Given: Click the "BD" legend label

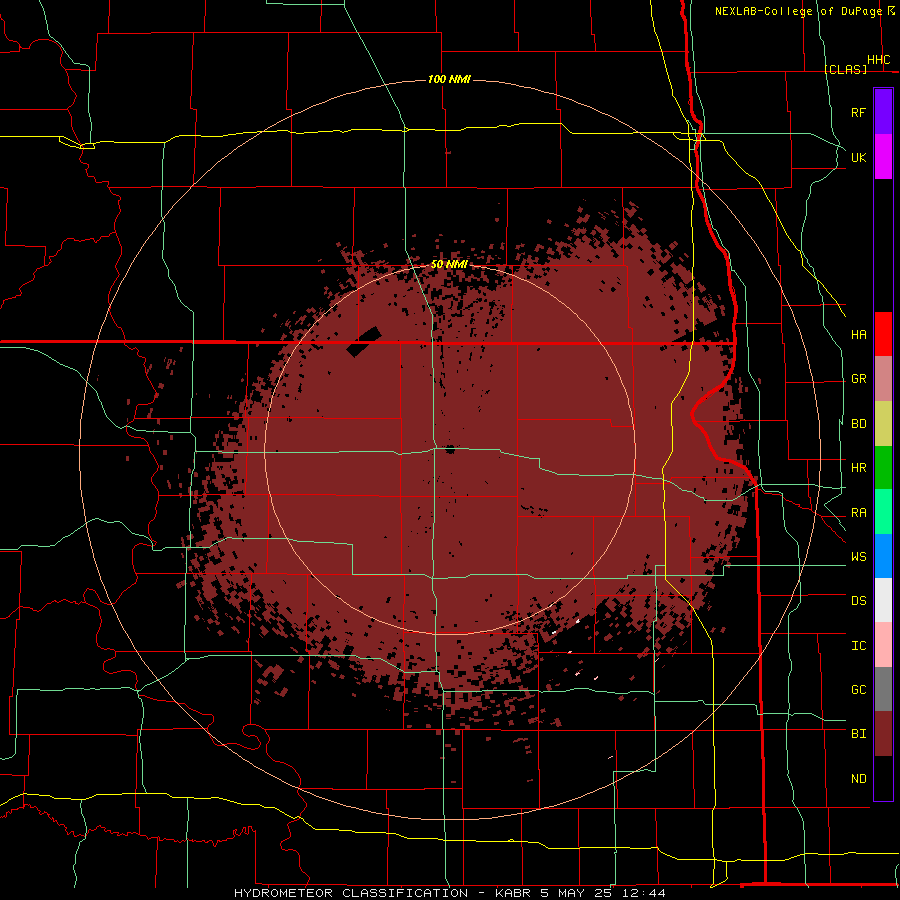Looking at the screenshot, I should (x=858, y=424).
